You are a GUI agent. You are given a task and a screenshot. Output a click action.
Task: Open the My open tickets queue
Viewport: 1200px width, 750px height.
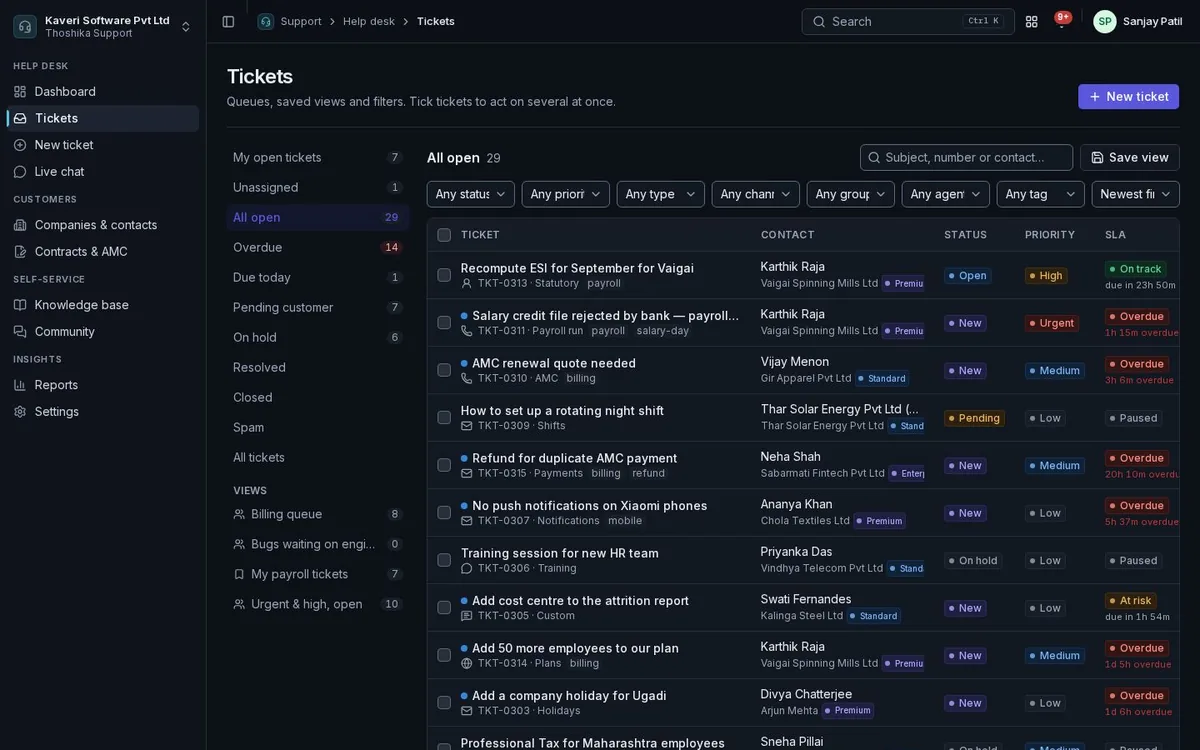click(x=318, y=157)
